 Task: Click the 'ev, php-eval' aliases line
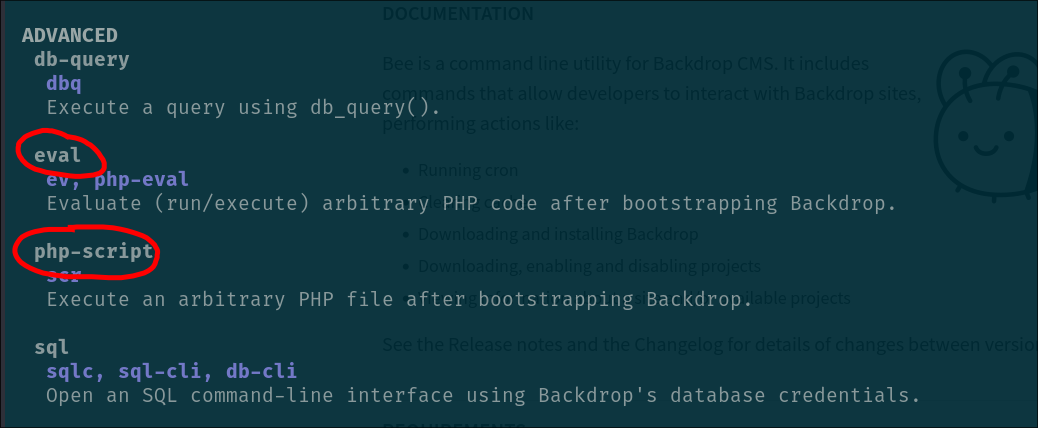click(117, 180)
